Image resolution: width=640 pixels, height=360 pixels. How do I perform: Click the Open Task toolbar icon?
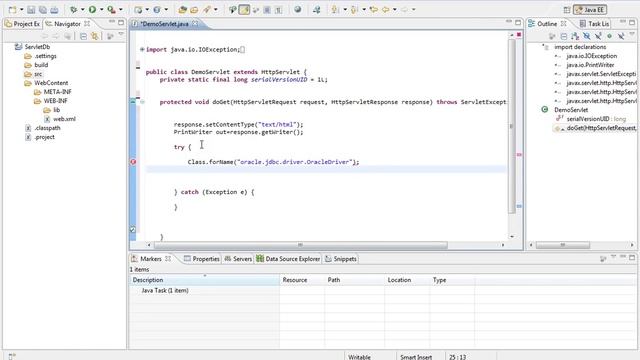pyautogui.click(x=194, y=9)
